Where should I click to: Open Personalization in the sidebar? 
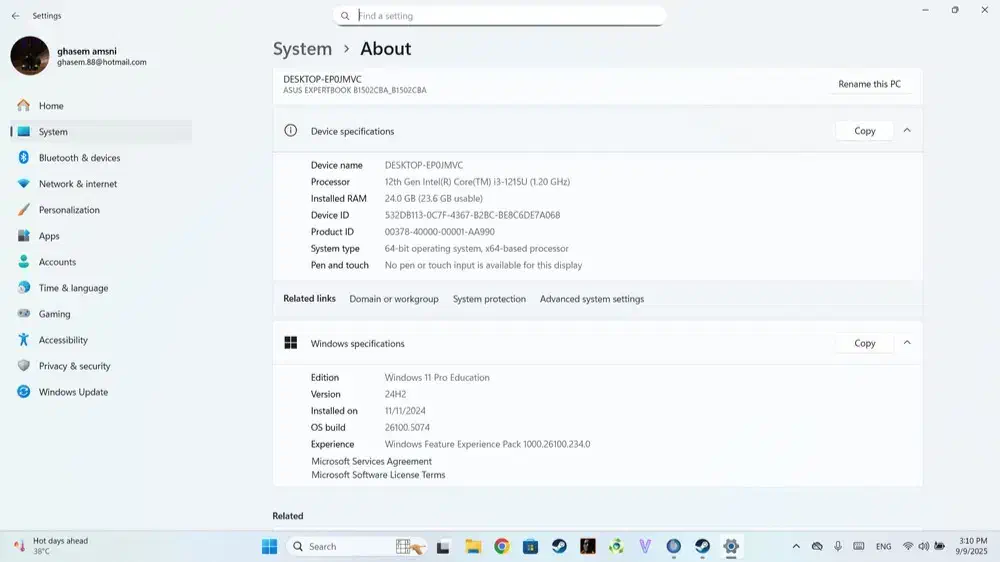[x=69, y=210]
